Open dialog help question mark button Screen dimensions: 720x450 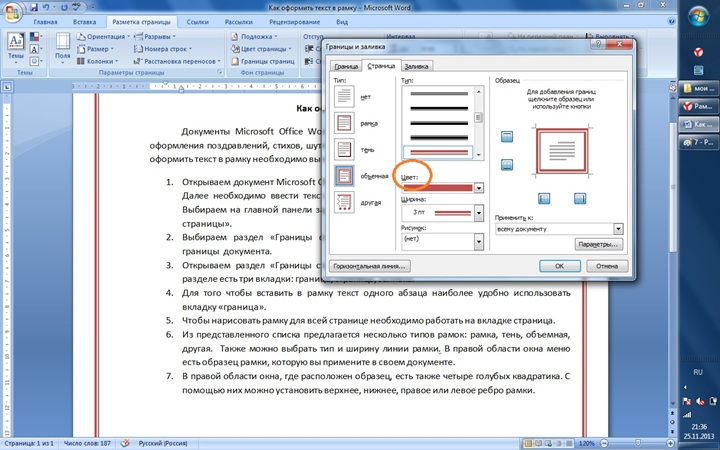coord(598,44)
